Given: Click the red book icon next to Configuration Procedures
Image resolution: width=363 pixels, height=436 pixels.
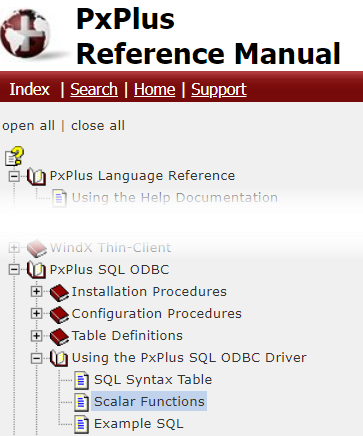Looking at the screenshot, I should click(59, 314).
